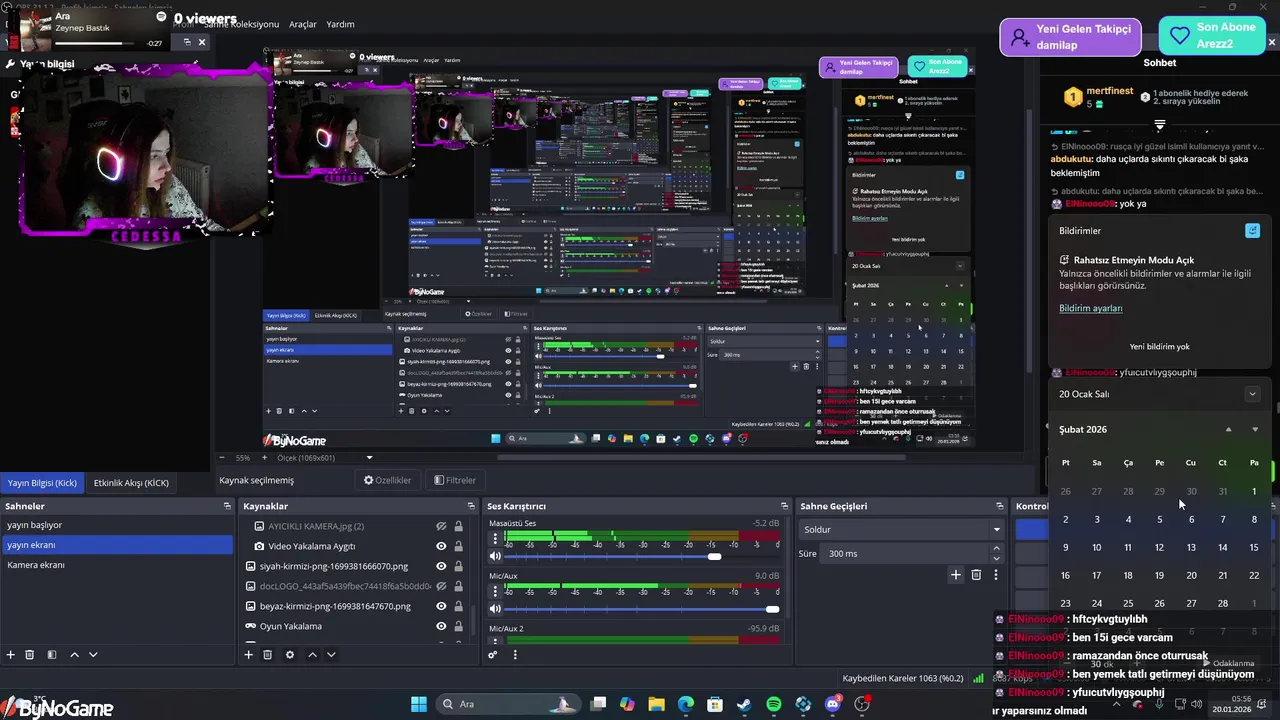
Task: Open Steam from the taskbar
Action: point(744,704)
